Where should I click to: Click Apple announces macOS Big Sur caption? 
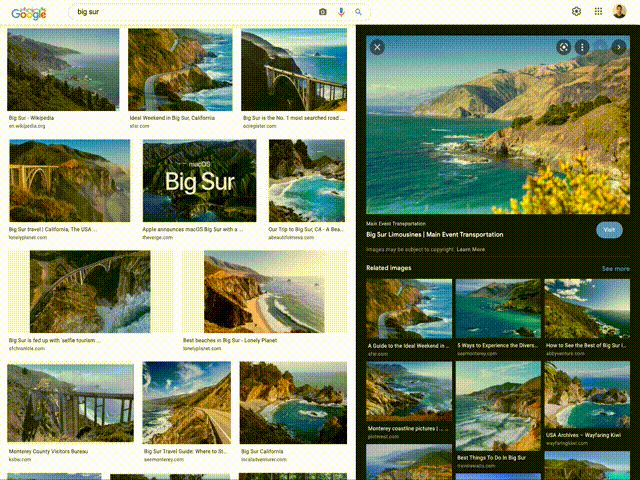(x=193, y=229)
